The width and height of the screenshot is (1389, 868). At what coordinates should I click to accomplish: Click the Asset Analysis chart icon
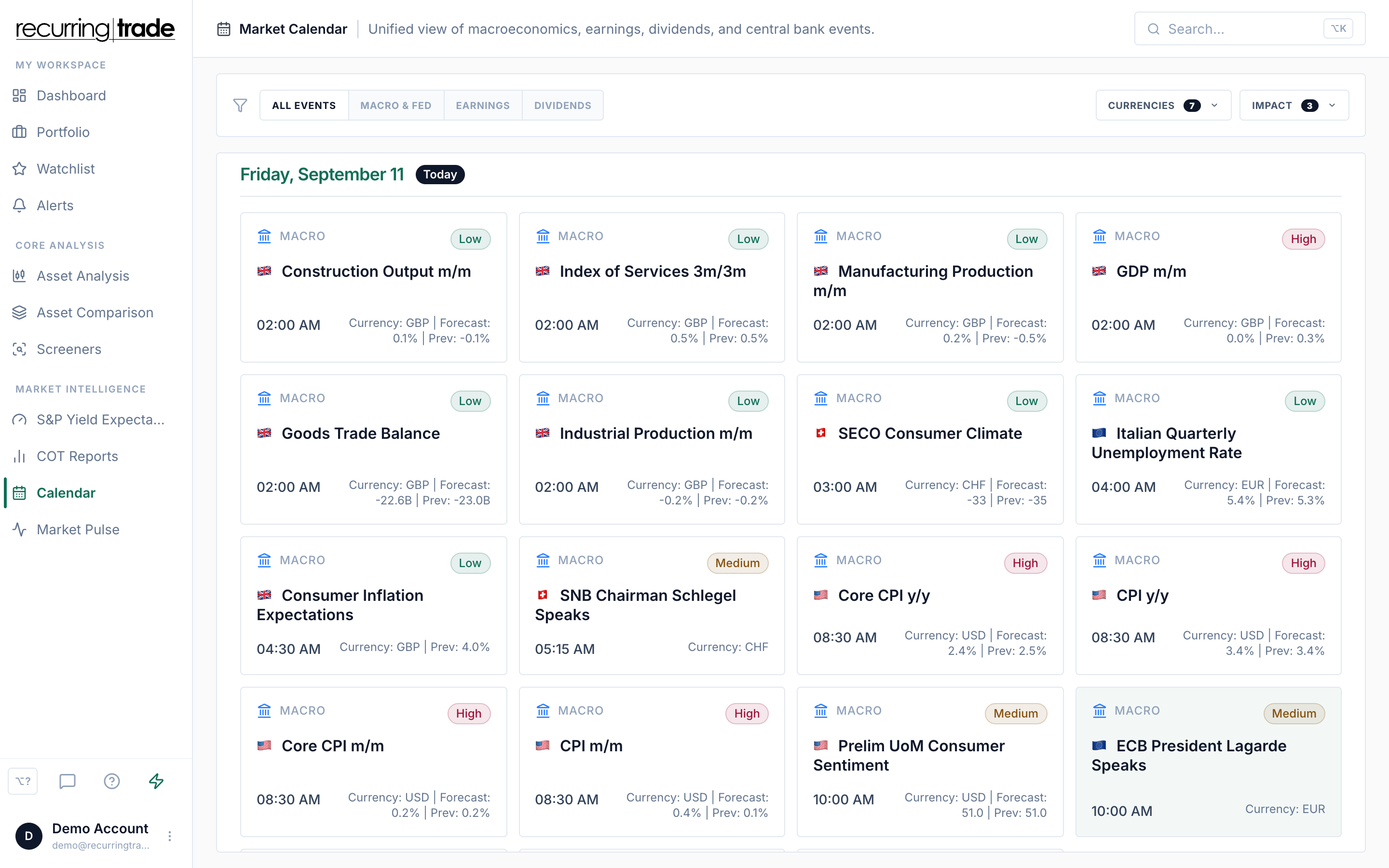pyautogui.click(x=19, y=275)
